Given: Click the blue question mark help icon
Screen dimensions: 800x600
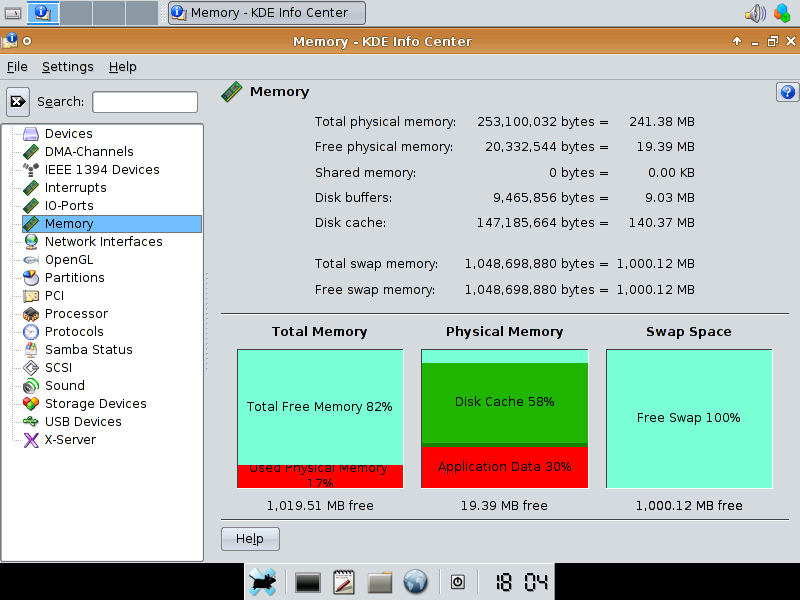Looking at the screenshot, I should pos(787,92).
